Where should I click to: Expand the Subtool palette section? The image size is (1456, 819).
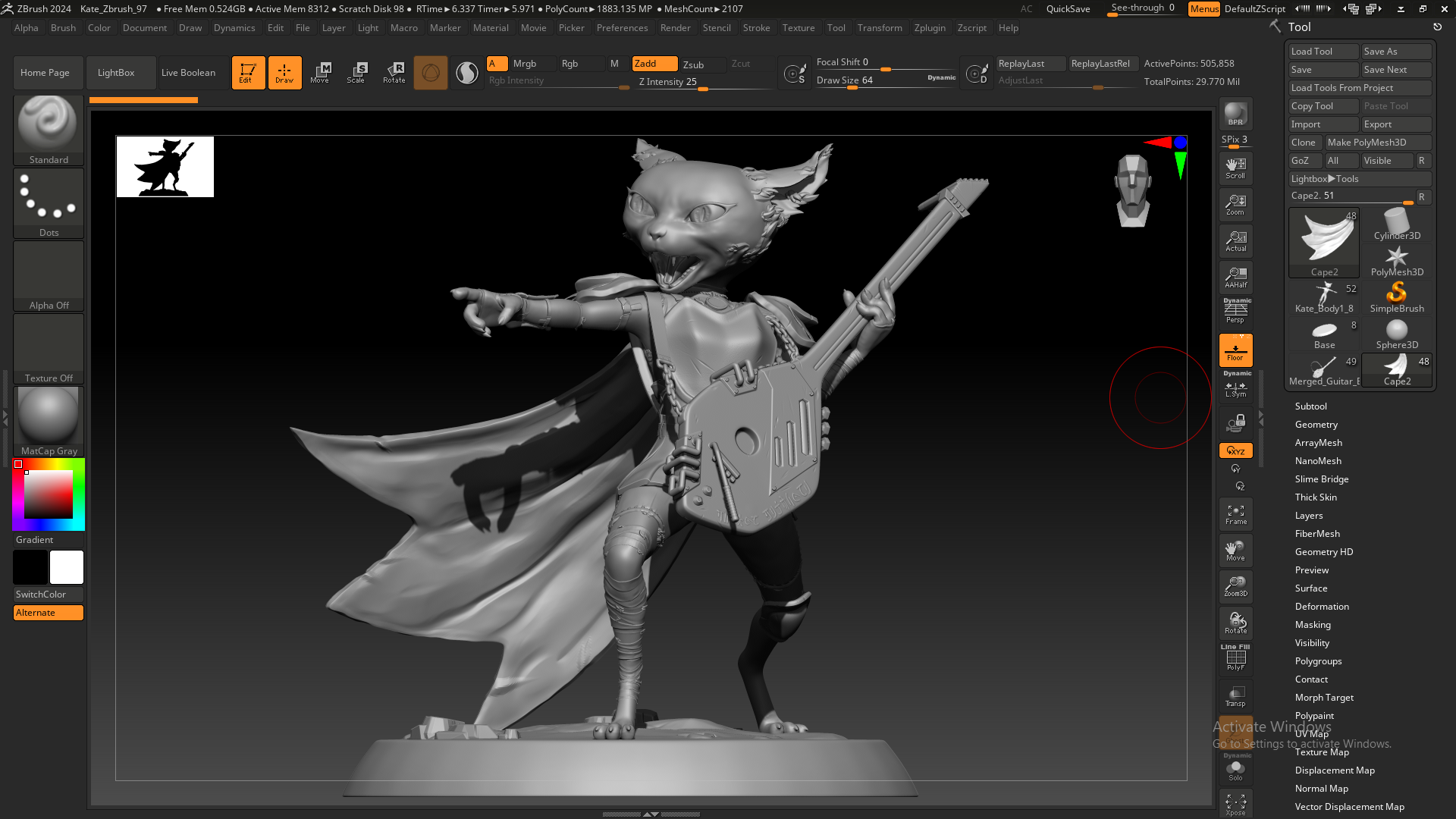coord(1310,406)
